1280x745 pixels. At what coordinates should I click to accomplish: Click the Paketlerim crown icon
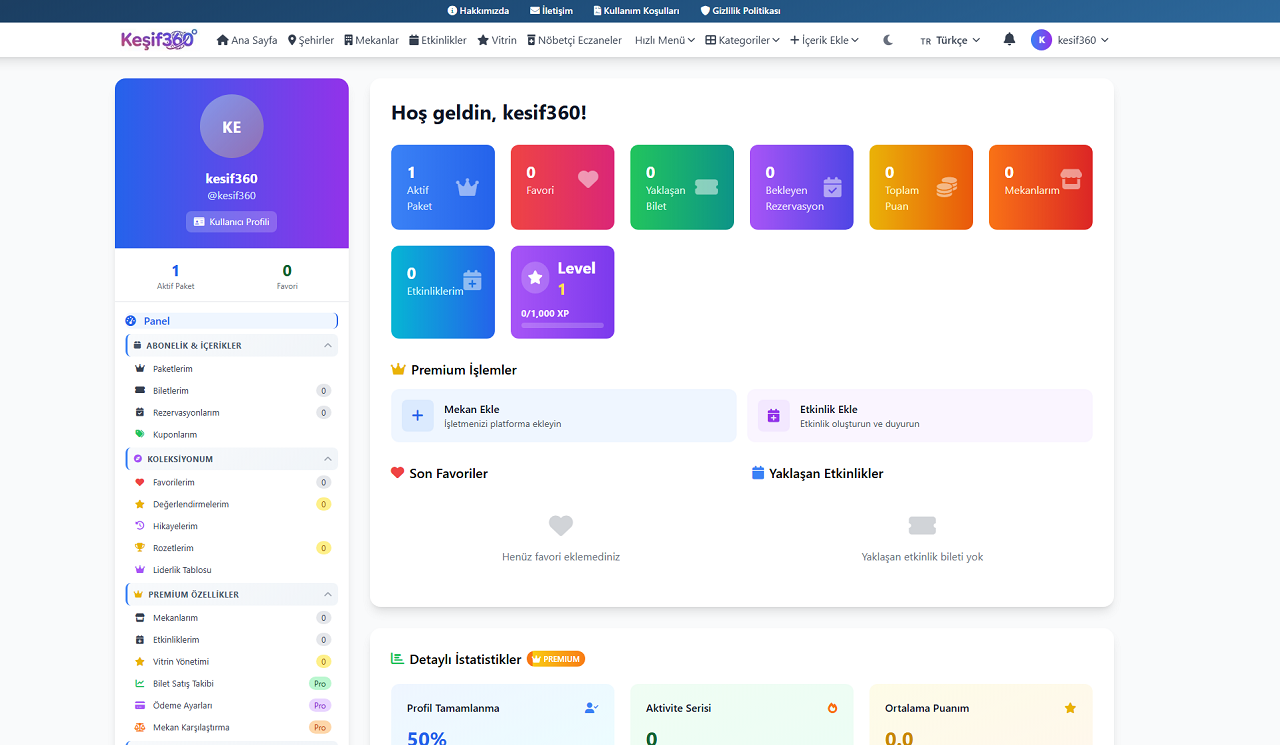pyautogui.click(x=140, y=369)
